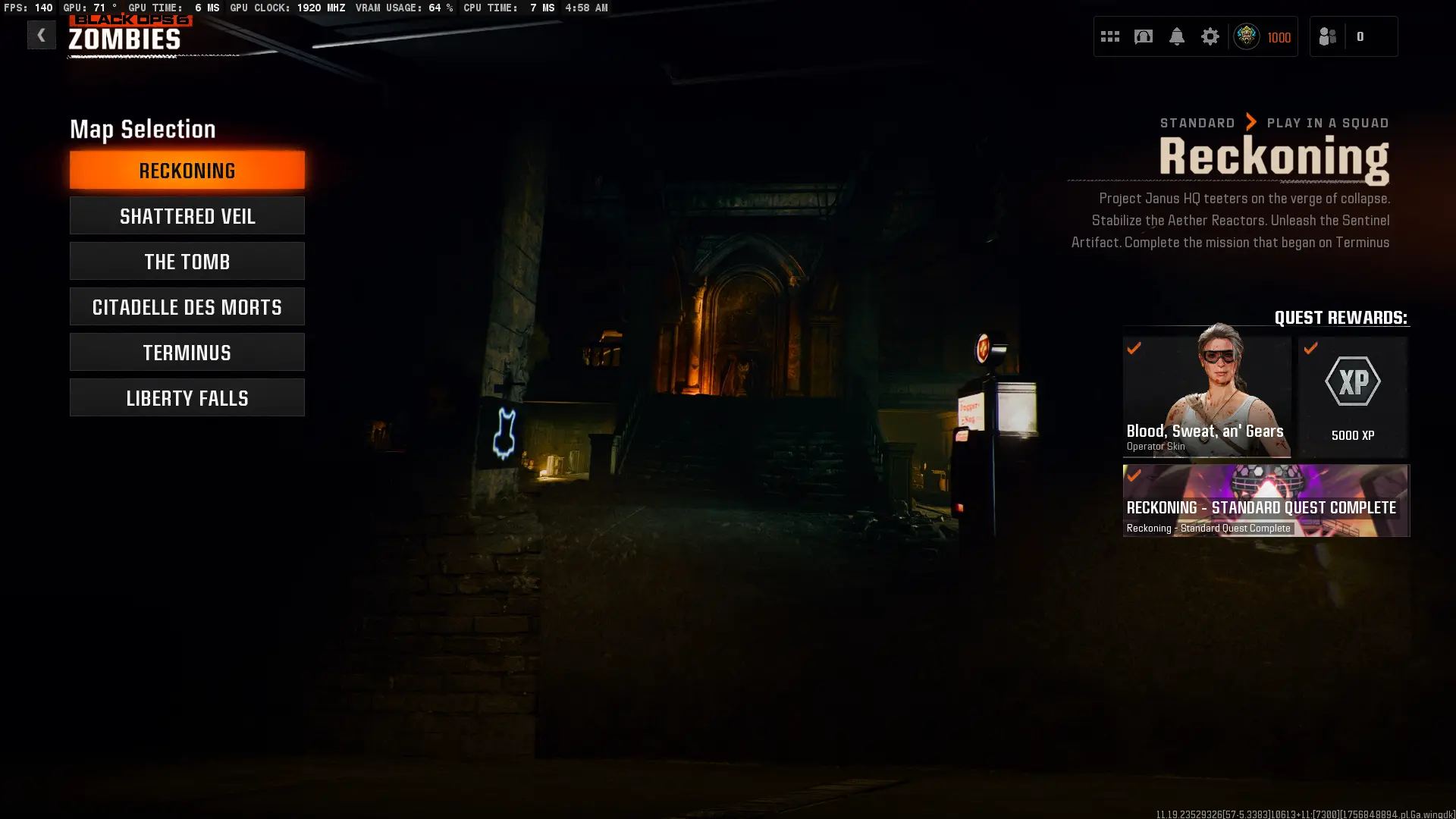This screenshot has width=1456, height=819.
Task: Click the back arrow button
Action: click(x=41, y=35)
